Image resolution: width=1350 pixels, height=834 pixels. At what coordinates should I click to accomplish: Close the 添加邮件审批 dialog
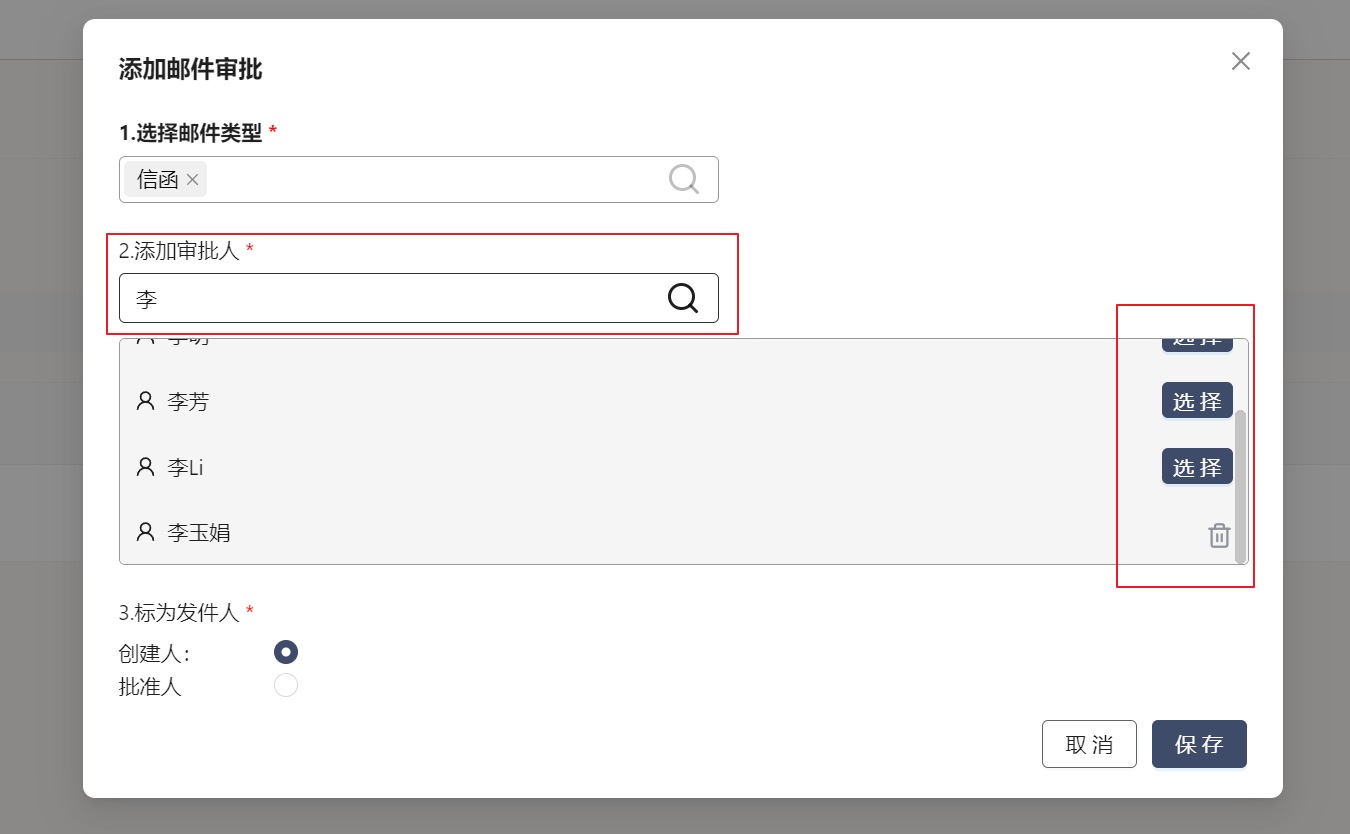1240,61
